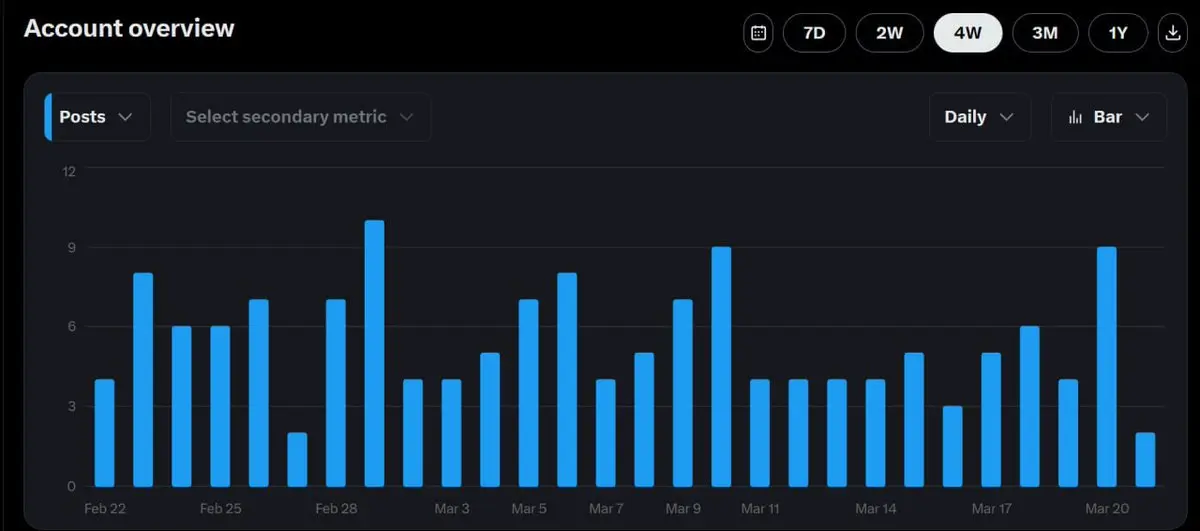Click the Mar 11 bar
This screenshot has height=531, width=1200.
760,433
